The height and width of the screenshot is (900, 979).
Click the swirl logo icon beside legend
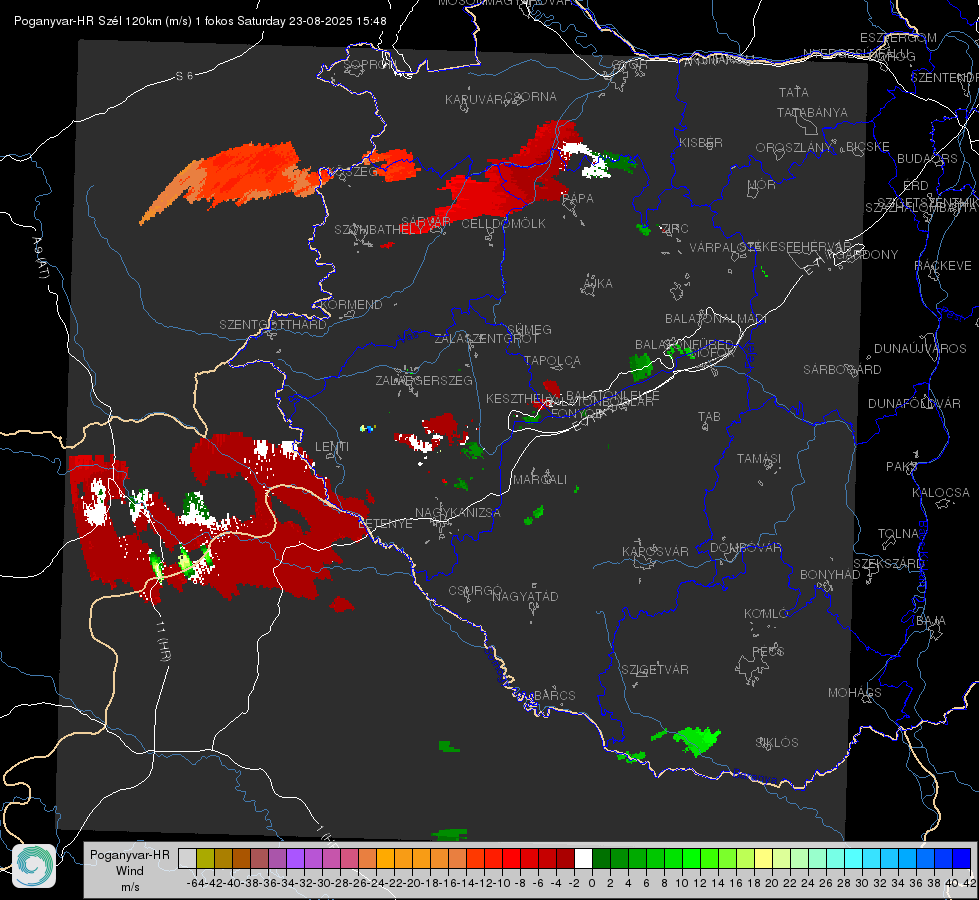(x=34, y=866)
